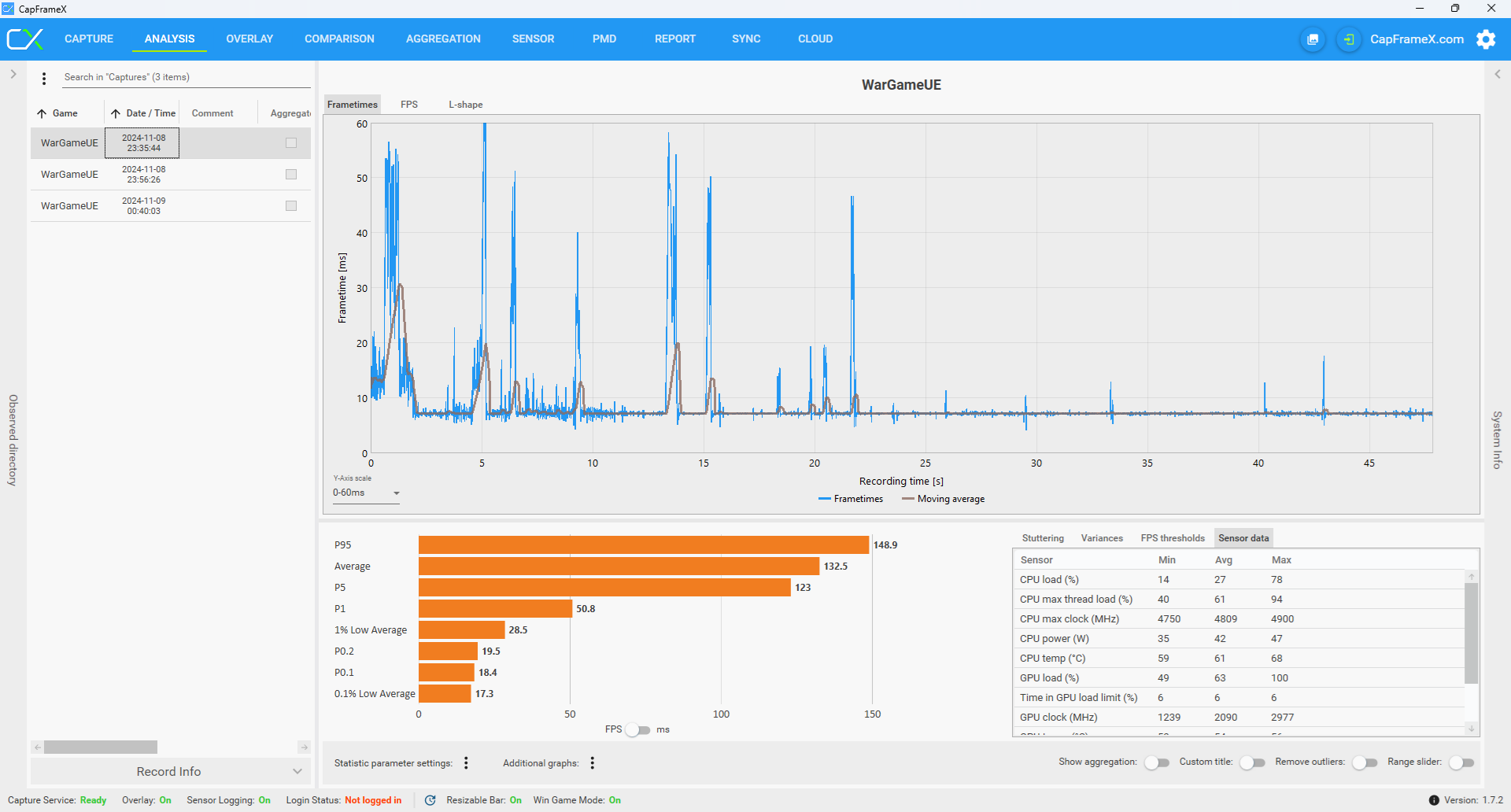The width and height of the screenshot is (1511, 812).
Task: Select the L-shape graph tab
Action: tap(466, 105)
